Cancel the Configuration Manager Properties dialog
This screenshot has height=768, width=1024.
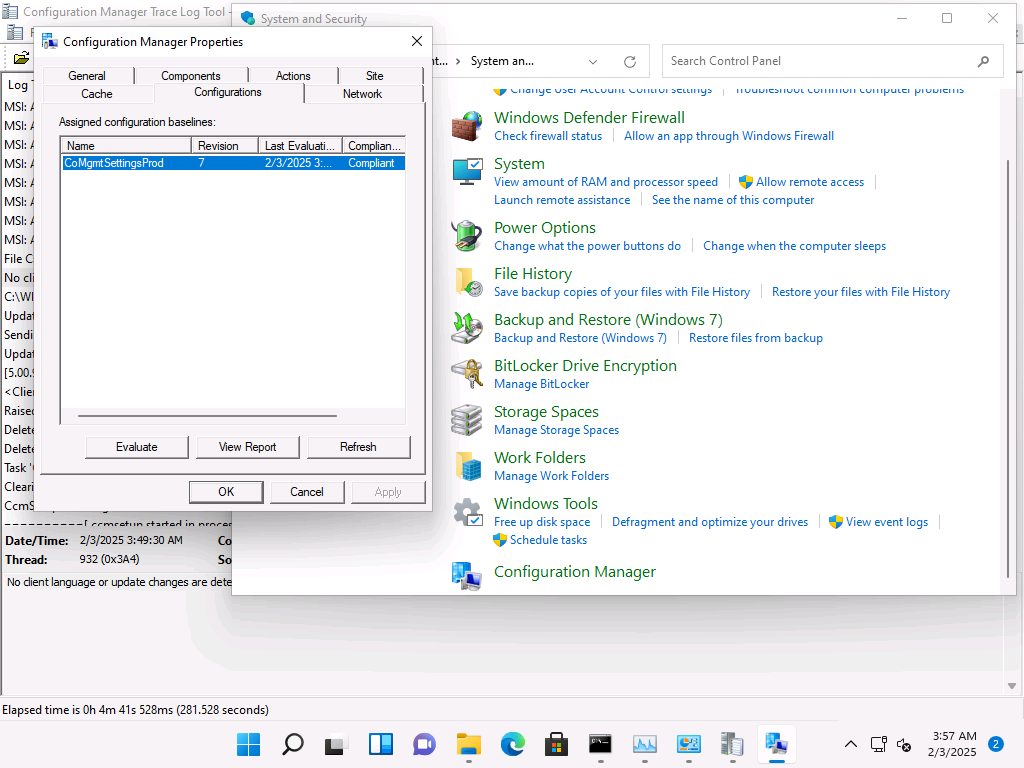pos(307,492)
